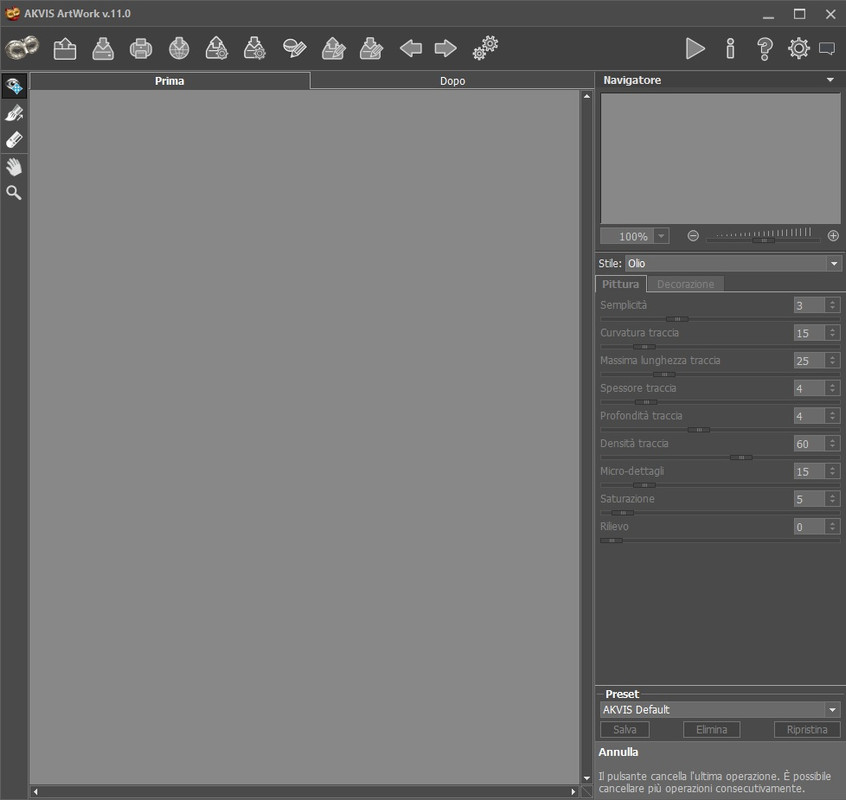Select the quick preview eye tool

(x=14, y=86)
